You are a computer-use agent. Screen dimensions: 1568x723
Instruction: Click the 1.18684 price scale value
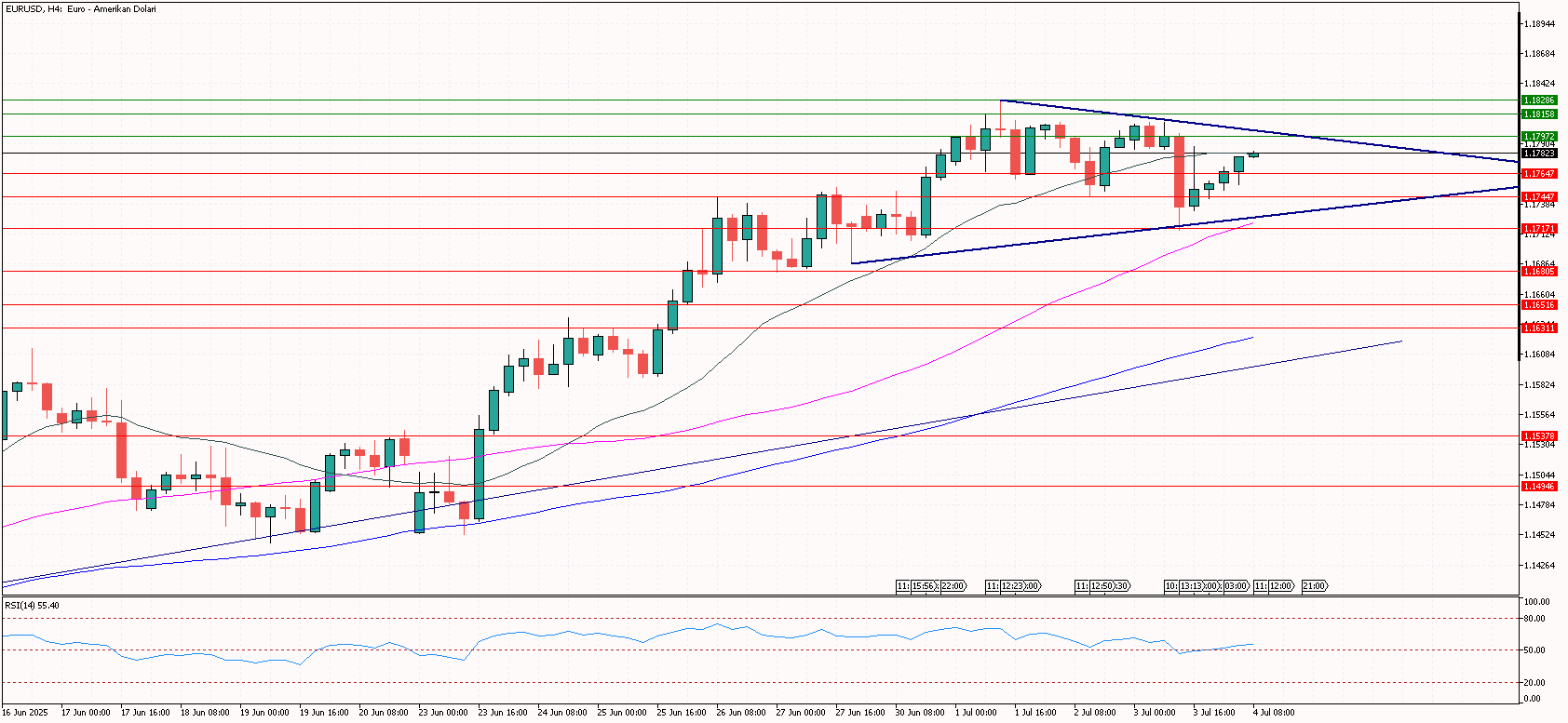pos(1539,54)
